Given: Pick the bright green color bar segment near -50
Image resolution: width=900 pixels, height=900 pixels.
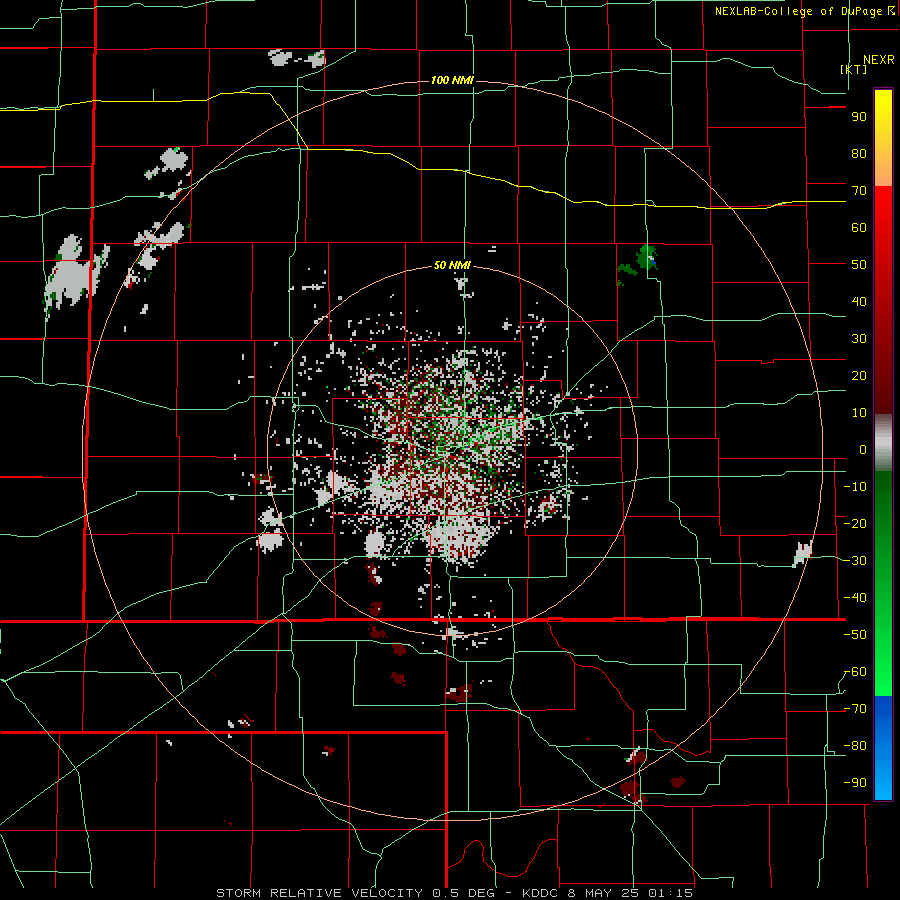Looking at the screenshot, I should pyautogui.click(x=883, y=635).
